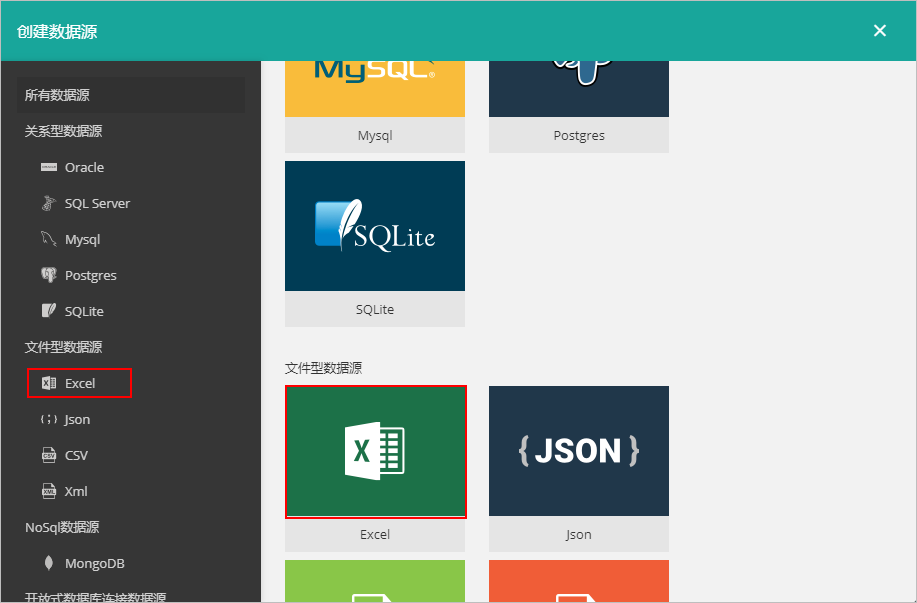Click the Oracle icon in sidebar
This screenshot has height=603, width=917.
(49, 167)
